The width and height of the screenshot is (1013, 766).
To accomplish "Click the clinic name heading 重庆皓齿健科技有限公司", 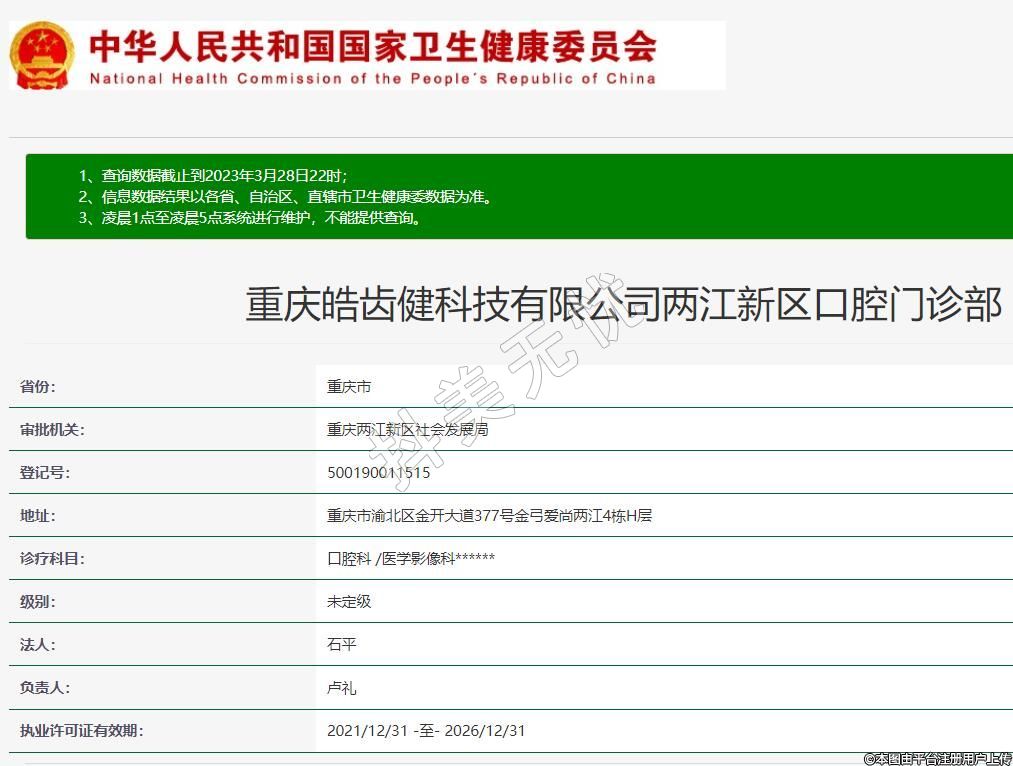I will coord(623,305).
